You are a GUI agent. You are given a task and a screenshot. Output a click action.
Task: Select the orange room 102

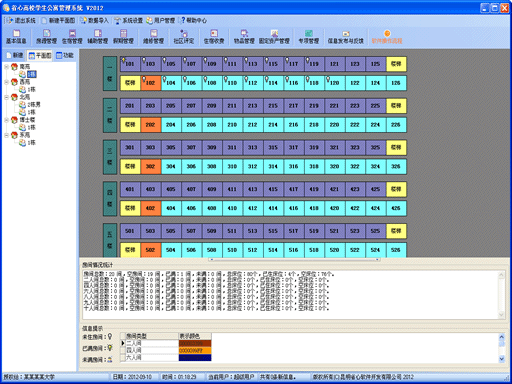[x=151, y=83]
